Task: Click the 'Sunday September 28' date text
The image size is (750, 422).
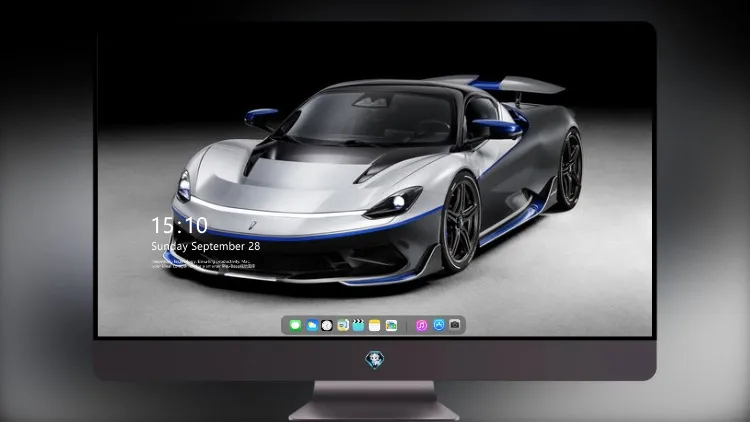Action: 206,246
